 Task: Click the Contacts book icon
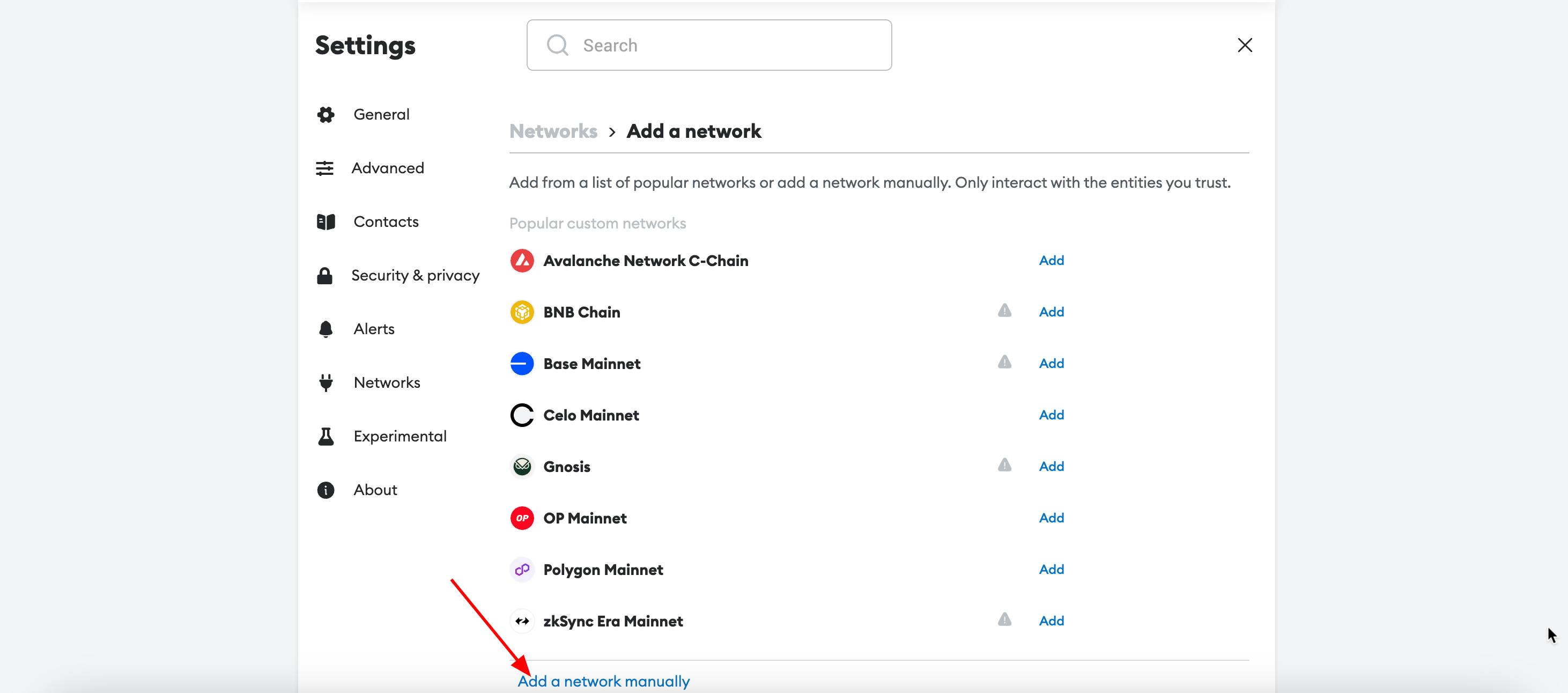coord(326,222)
